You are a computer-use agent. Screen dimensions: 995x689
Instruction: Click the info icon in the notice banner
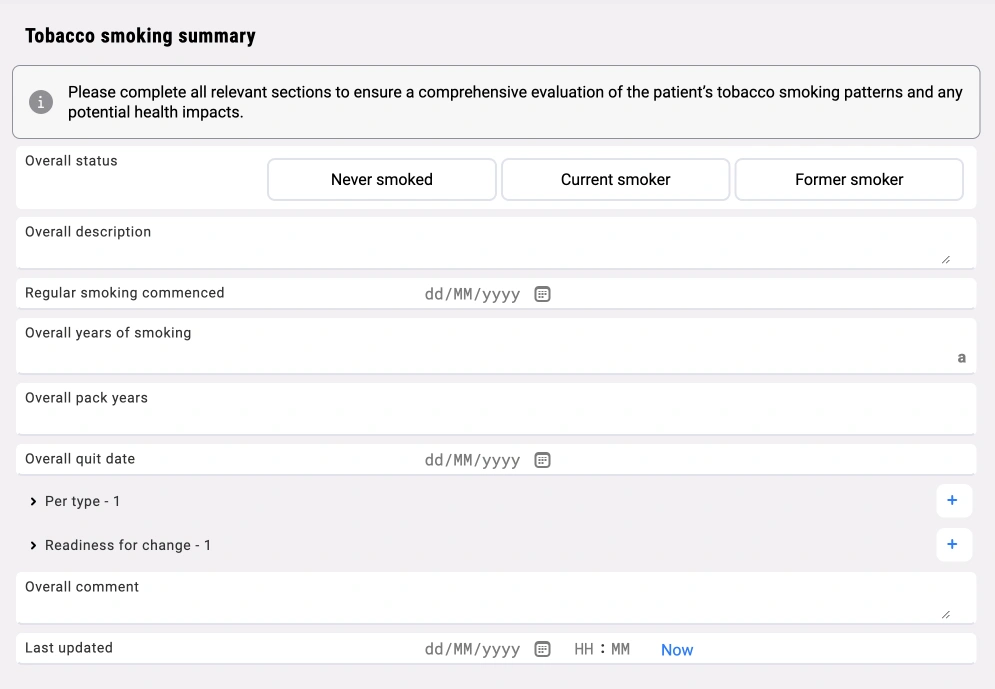(x=41, y=102)
